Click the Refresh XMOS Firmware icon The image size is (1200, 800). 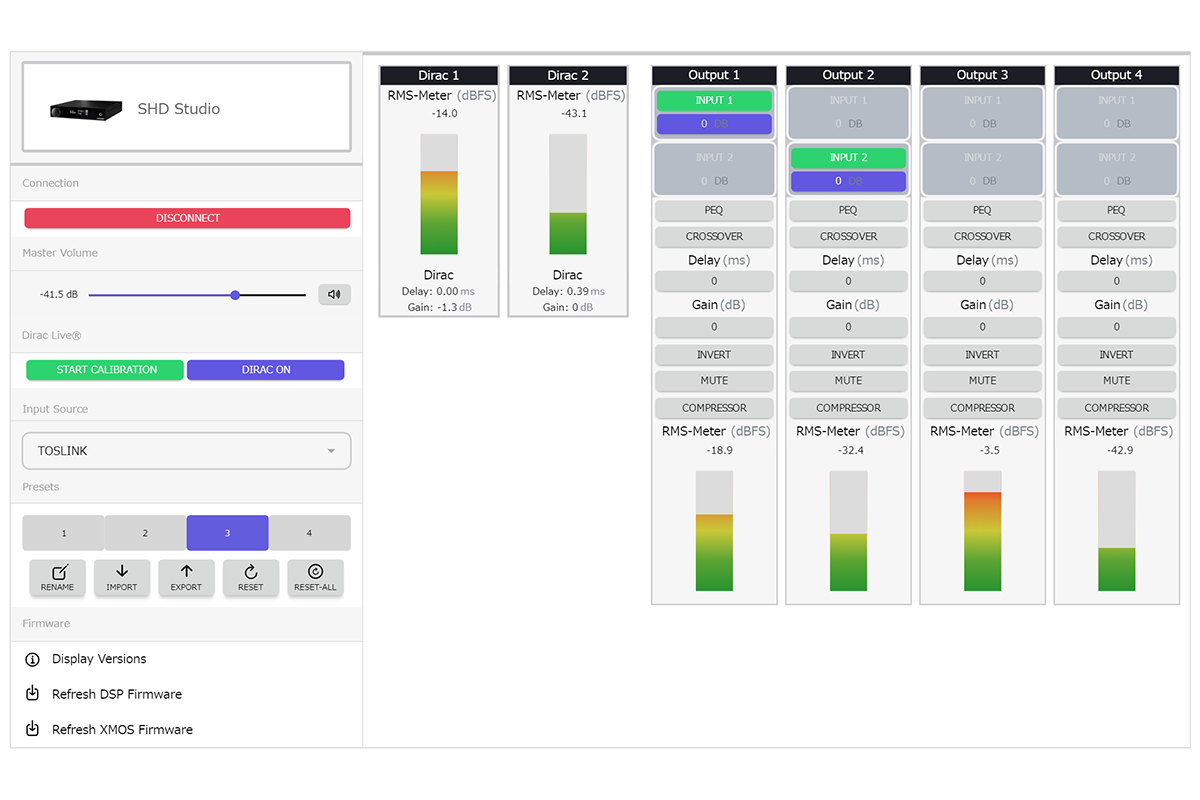pos(32,729)
